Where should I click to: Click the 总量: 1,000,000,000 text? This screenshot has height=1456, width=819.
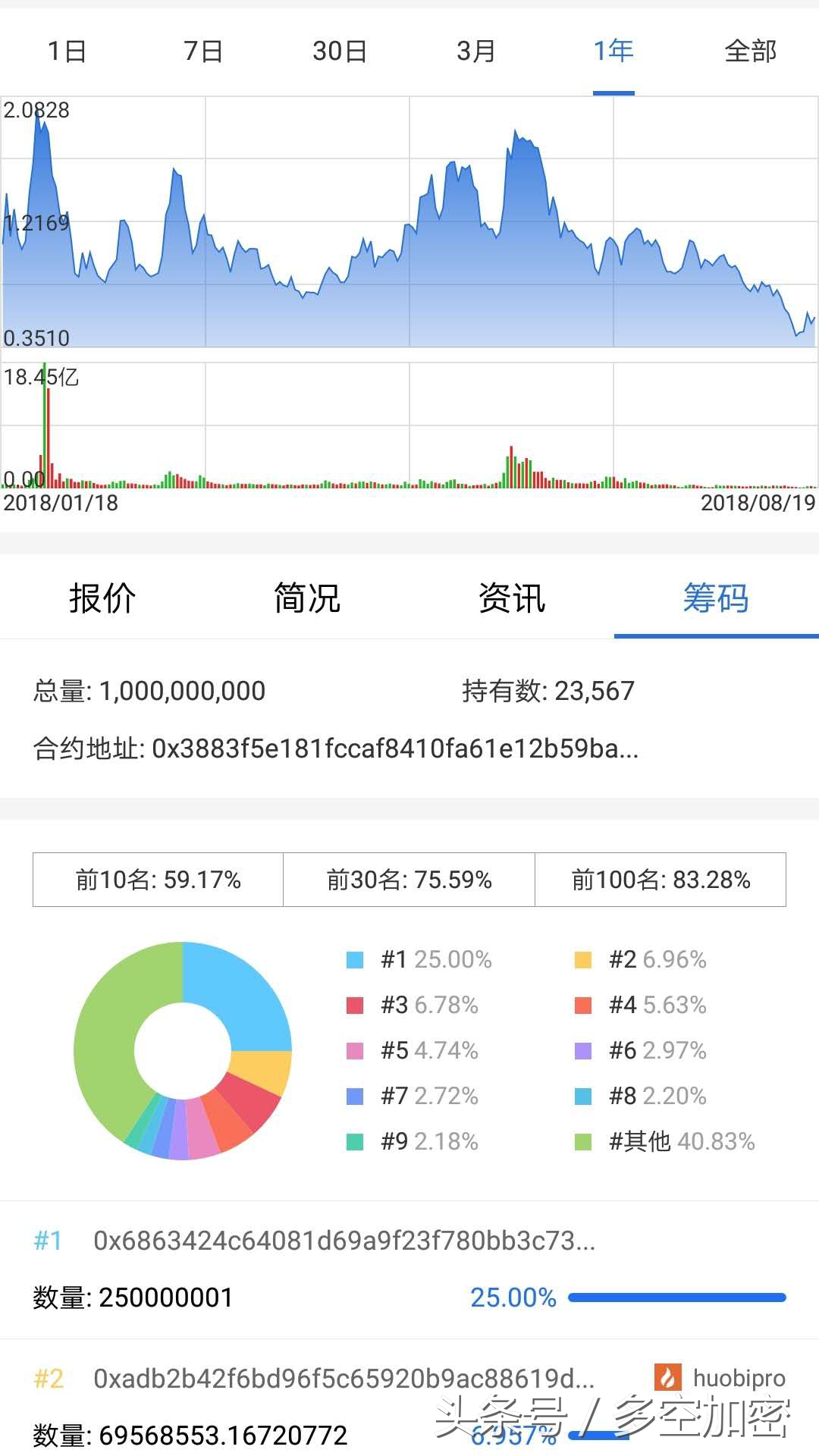point(149,691)
